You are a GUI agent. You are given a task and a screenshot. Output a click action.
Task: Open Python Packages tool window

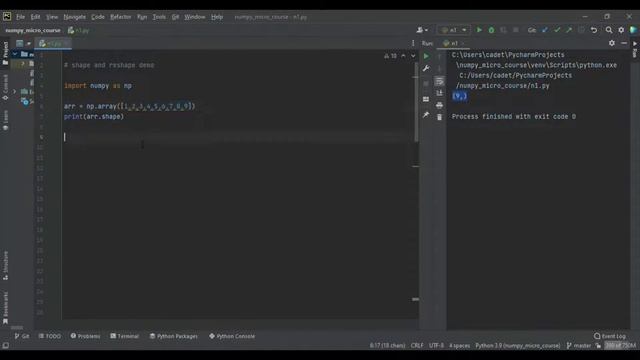pos(173,336)
